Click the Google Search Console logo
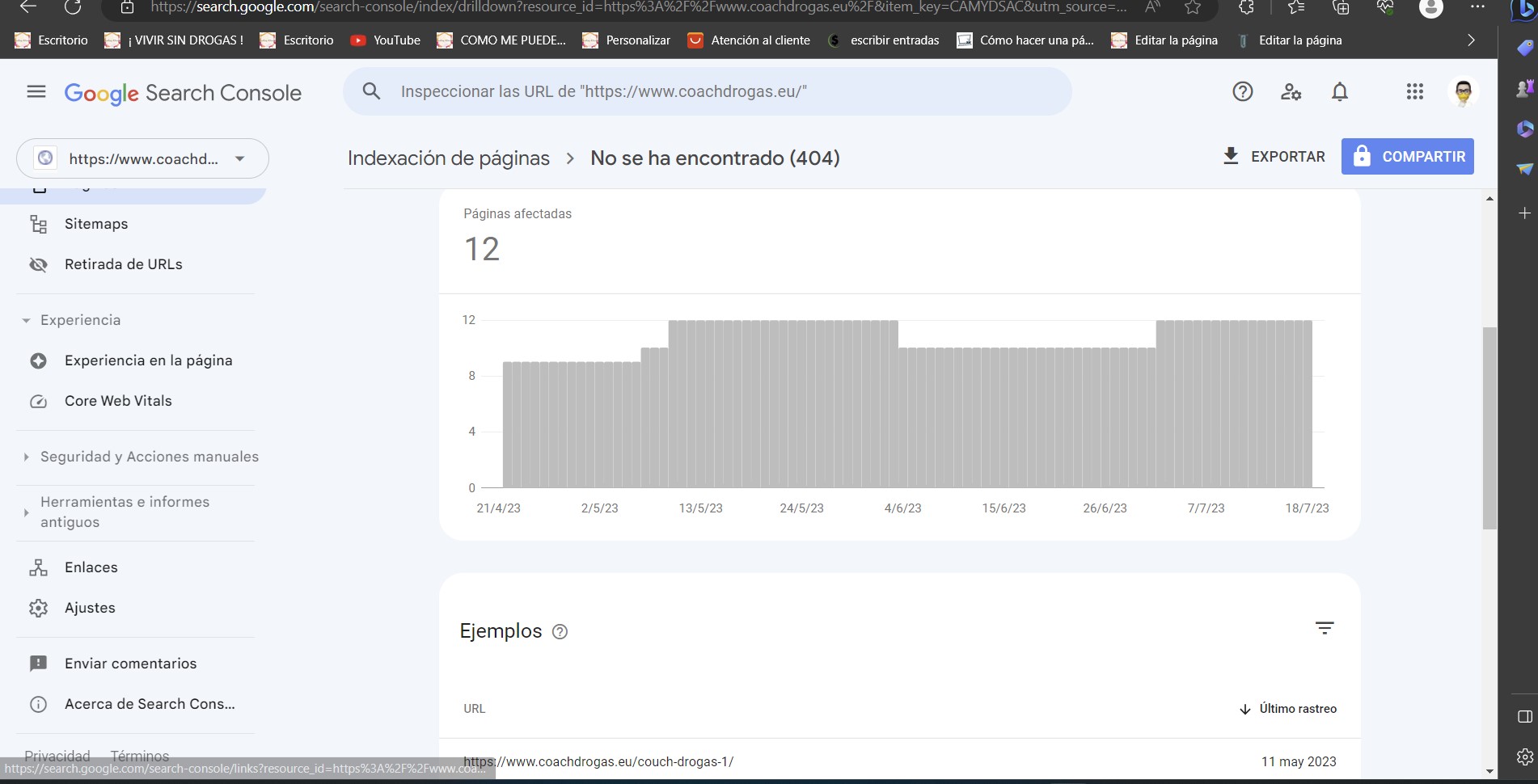The width and height of the screenshot is (1538, 784). click(x=183, y=93)
